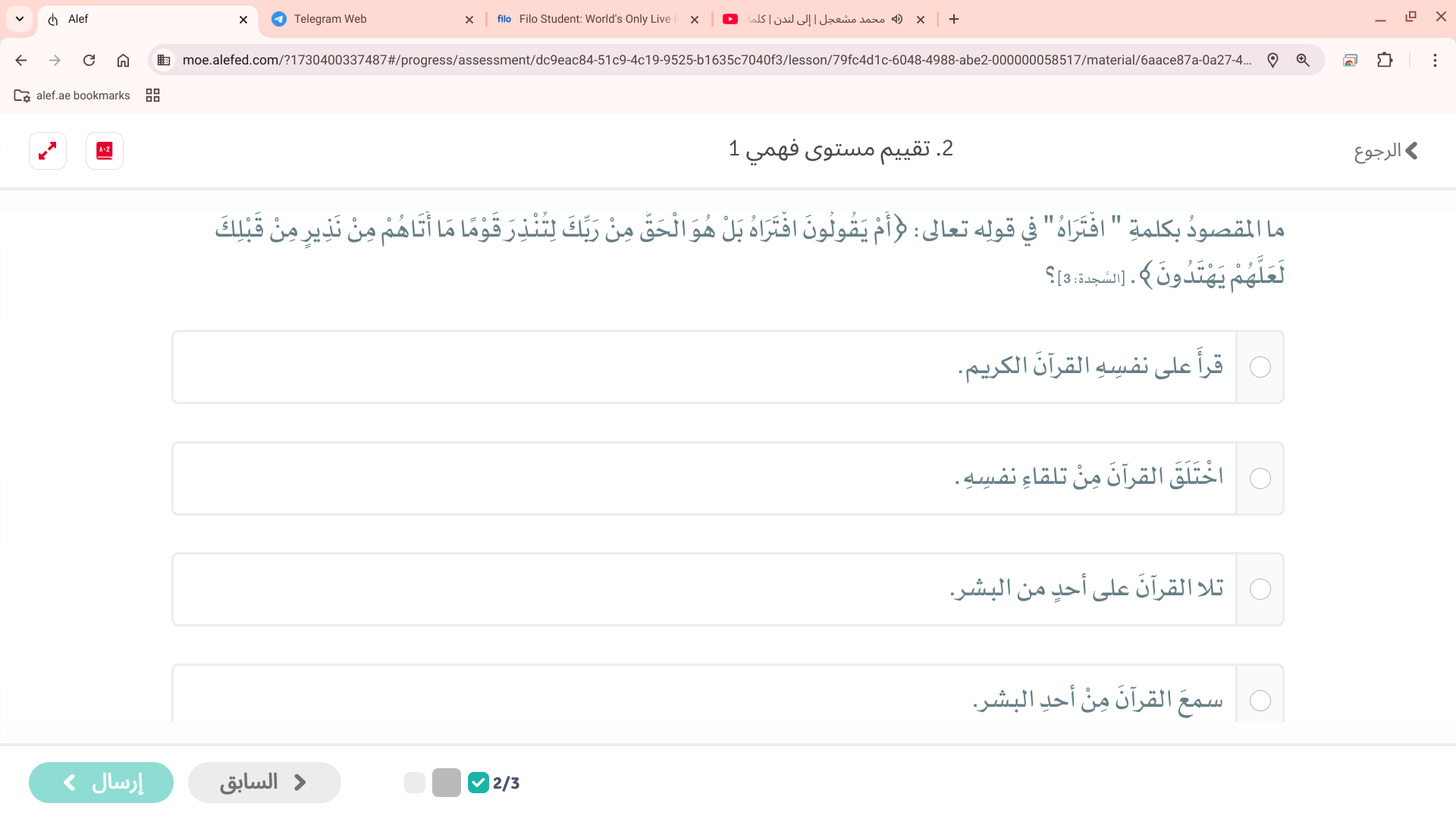Click the browser reload icon
1456x819 pixels.
click(89, 60)
